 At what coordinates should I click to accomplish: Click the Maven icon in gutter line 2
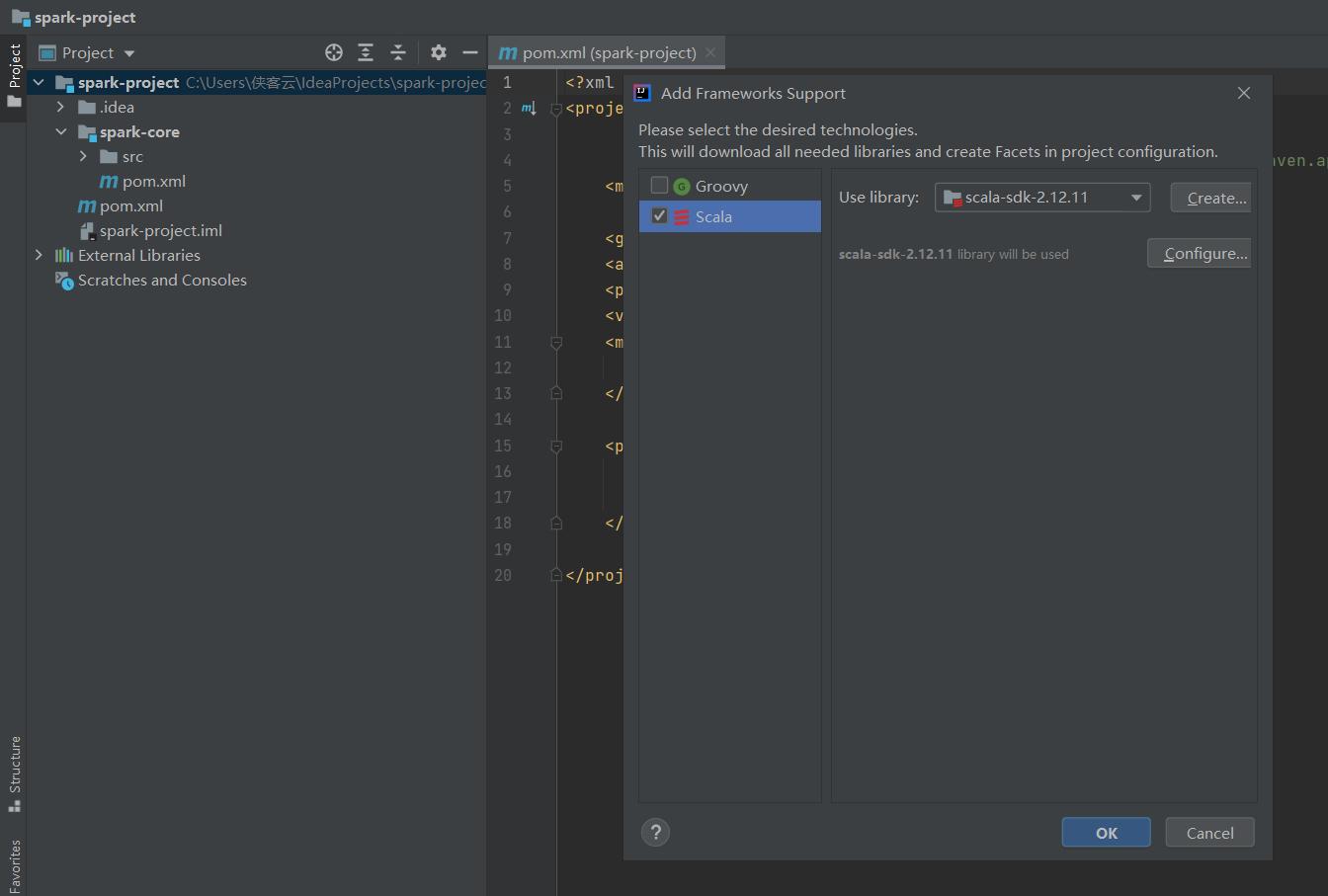[x=529, y=108]
